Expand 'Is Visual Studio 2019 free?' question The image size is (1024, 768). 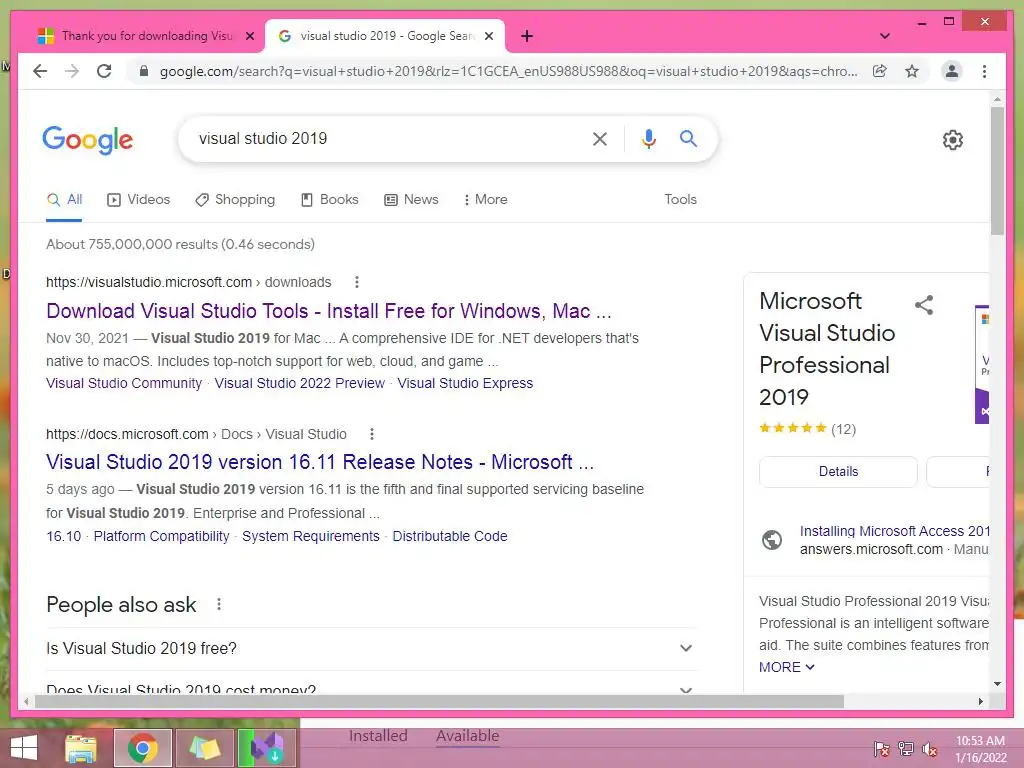point(371,648)
